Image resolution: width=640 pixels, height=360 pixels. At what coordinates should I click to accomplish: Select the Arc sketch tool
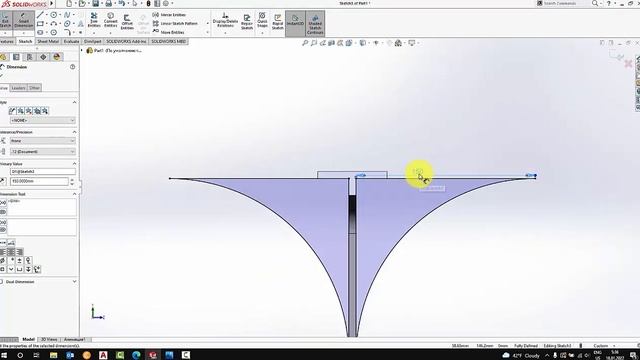click(53, 24)
